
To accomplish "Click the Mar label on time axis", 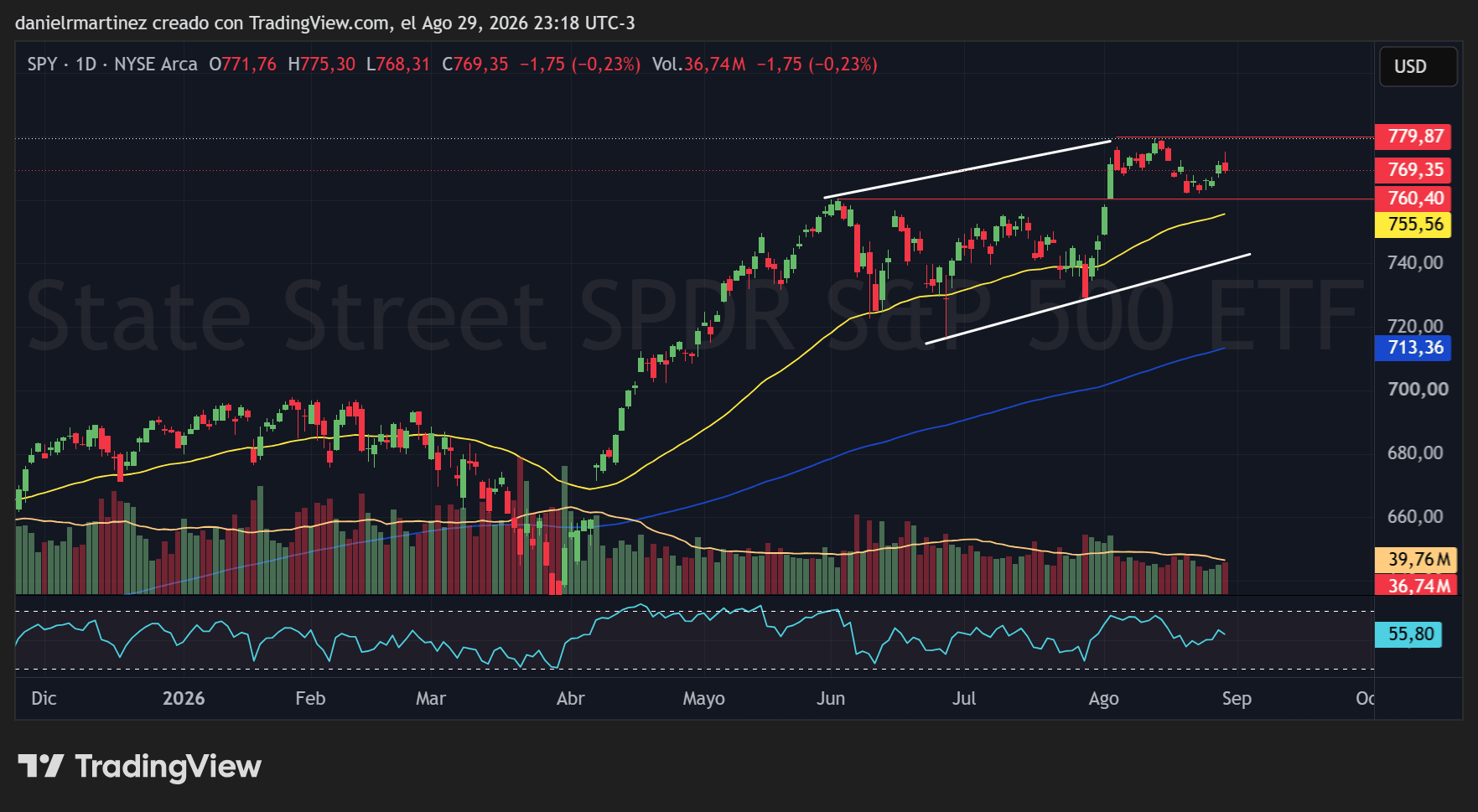I will pos(431,699).
